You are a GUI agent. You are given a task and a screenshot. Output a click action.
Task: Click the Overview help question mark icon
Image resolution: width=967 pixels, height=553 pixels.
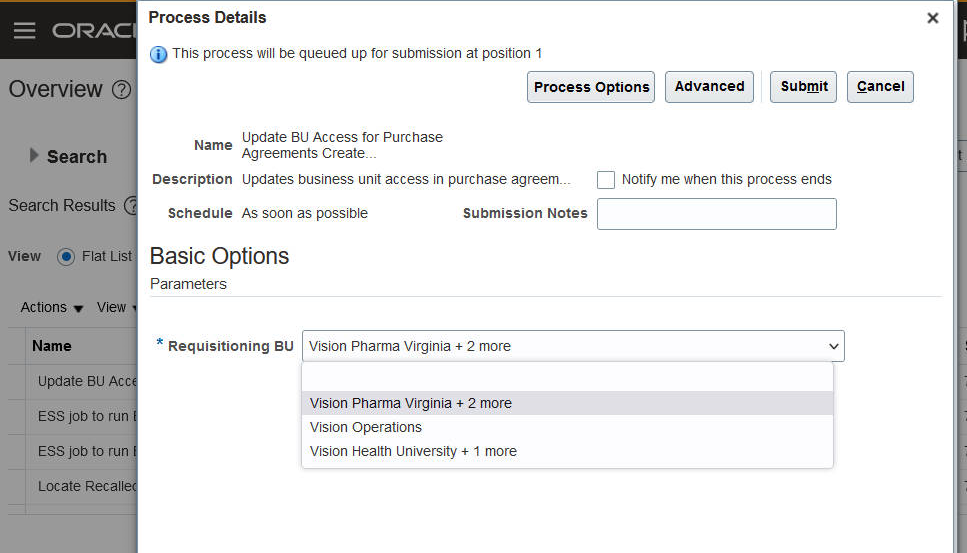[x=121, y=90]
